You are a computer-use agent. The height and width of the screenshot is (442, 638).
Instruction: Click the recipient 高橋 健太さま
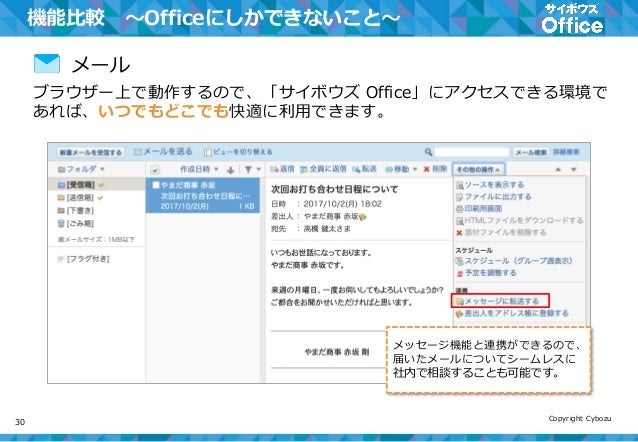coord(327,229)
